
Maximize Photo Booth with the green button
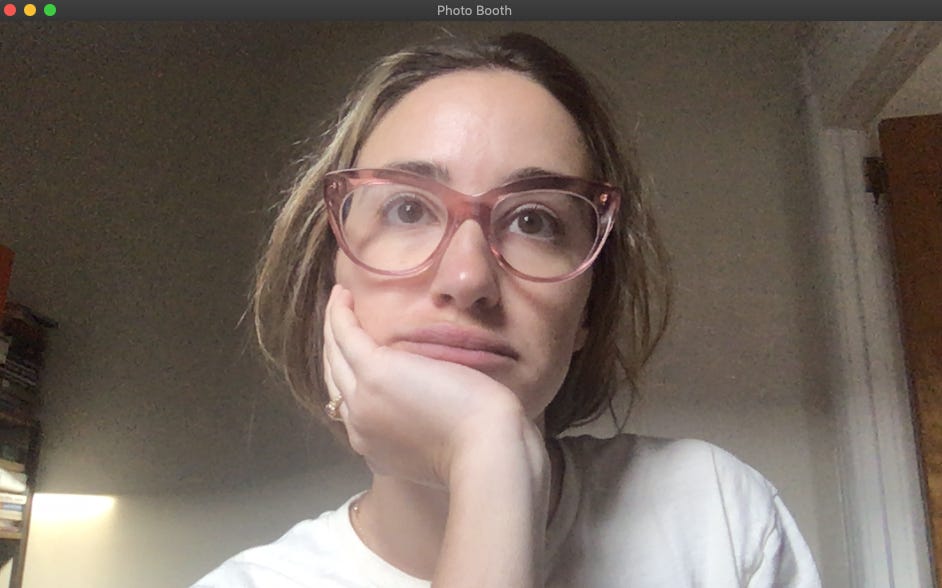pos(50,10)
